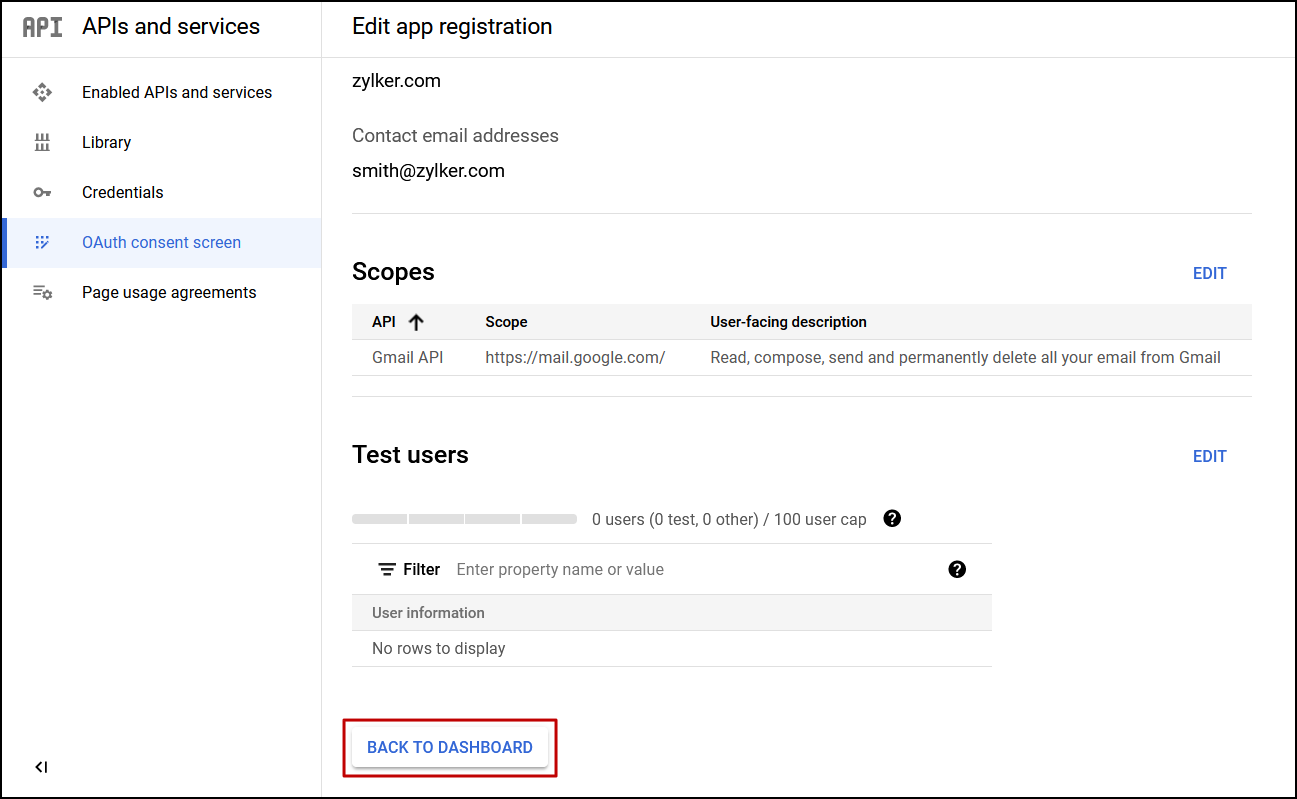Open the Library section from the sidebar
The width and height of the screenshot is (1297, 799).
click(x=106, y=142)
